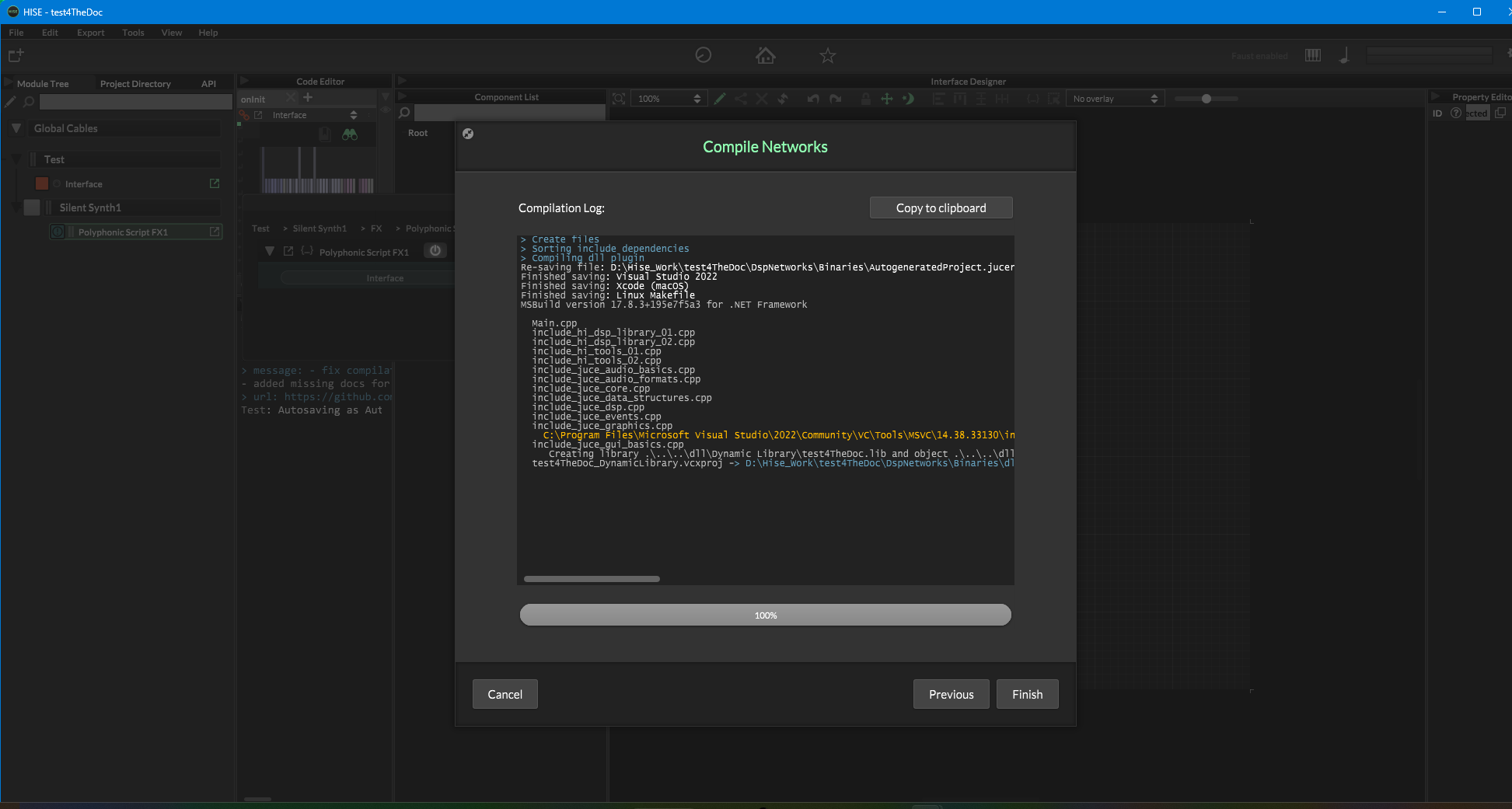
Task: Click the gauge dial icon in toolbar
Action: (704, 55)
